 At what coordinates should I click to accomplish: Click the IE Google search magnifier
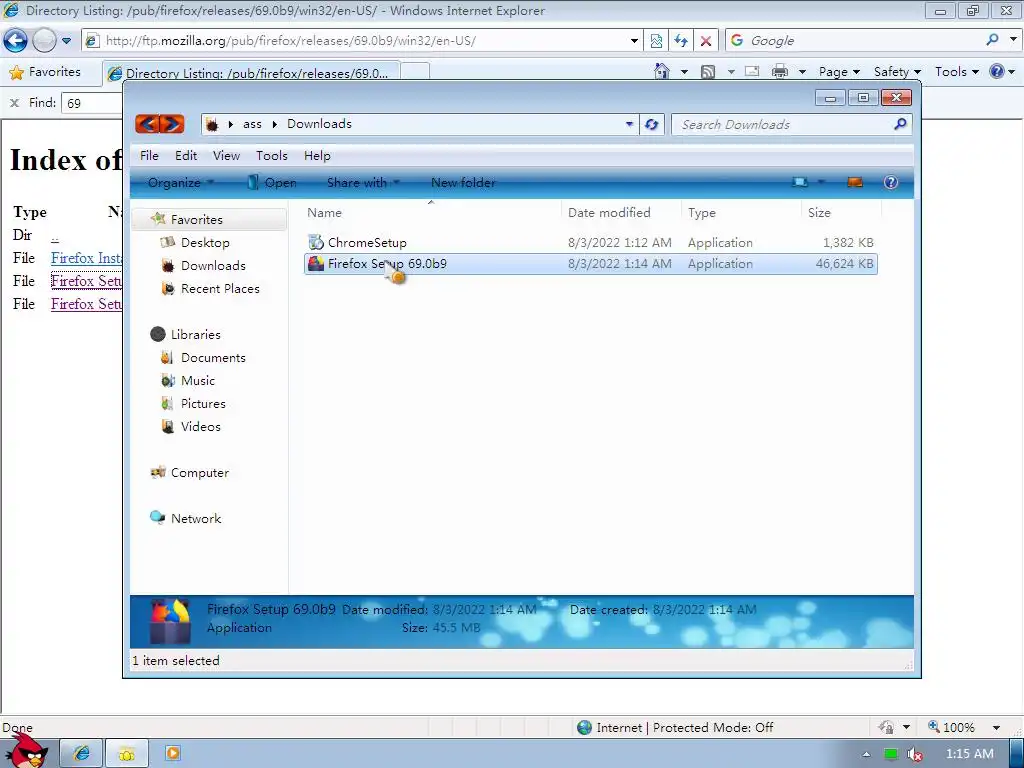point(993,40)
